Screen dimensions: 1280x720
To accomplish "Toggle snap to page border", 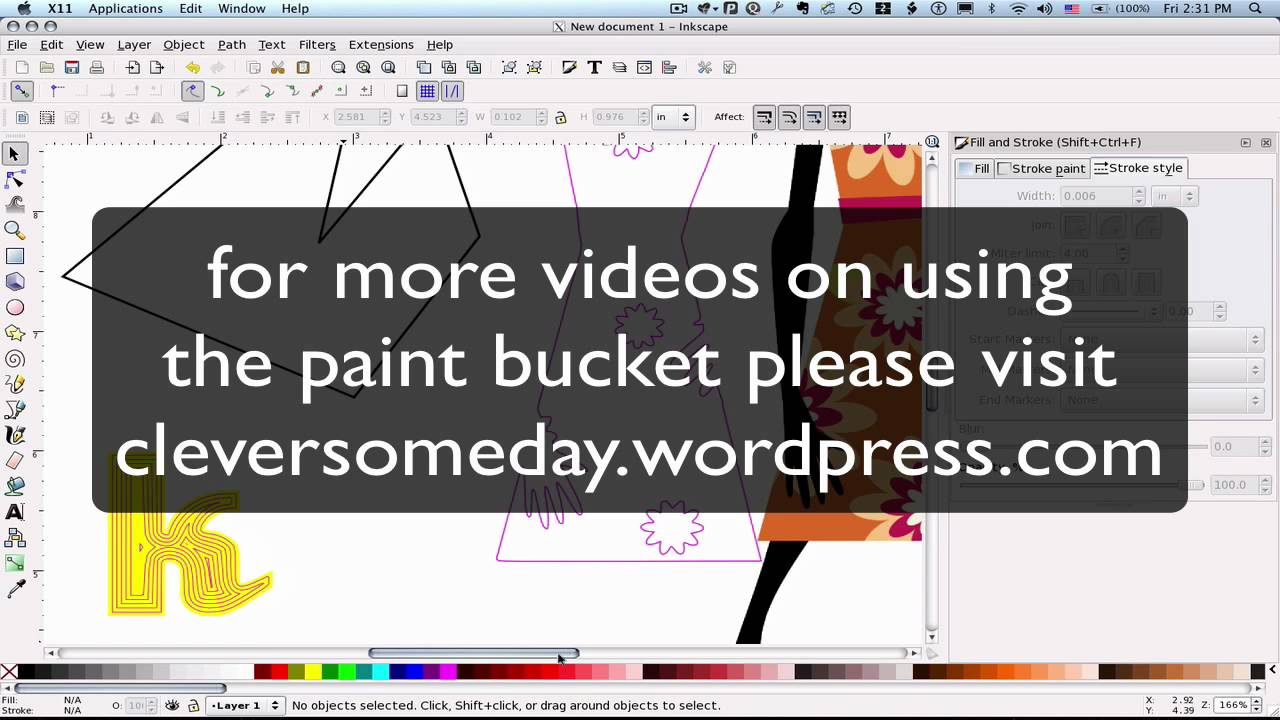I will click(402, 91).
